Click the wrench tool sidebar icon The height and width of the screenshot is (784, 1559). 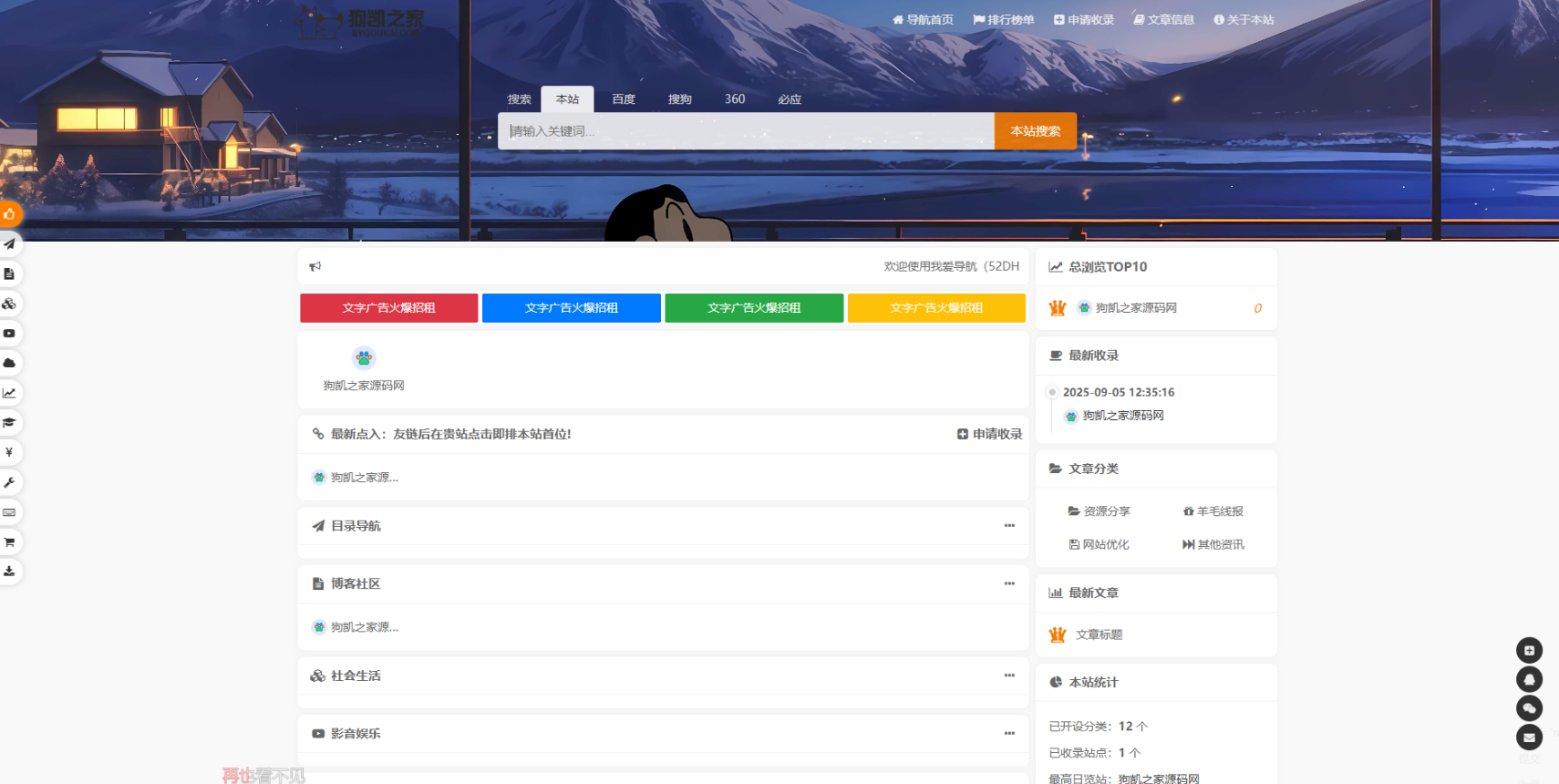(9, 482)
